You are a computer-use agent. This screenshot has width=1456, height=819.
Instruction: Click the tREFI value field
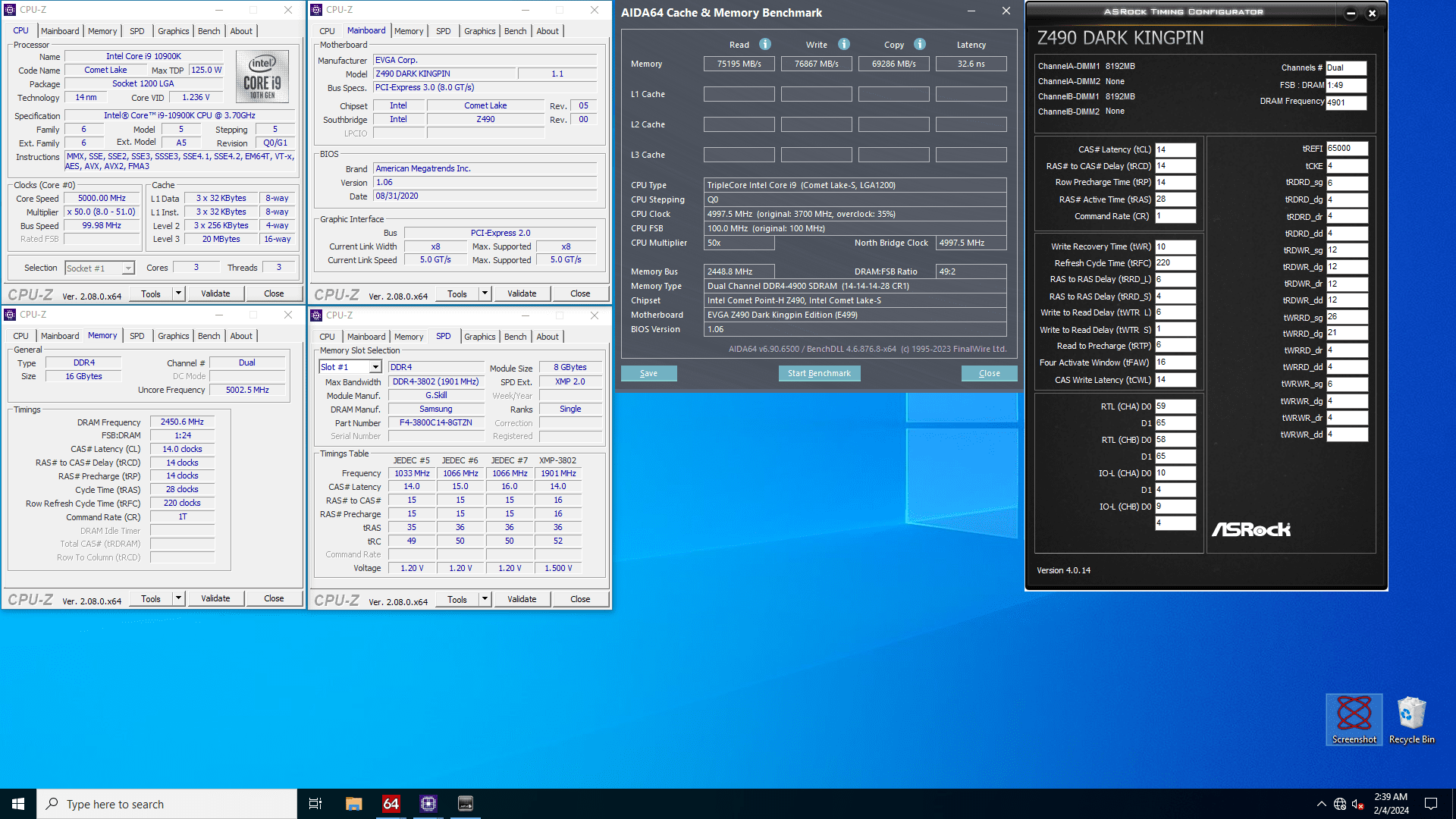pyautogui.click(x=1347, y=149)
